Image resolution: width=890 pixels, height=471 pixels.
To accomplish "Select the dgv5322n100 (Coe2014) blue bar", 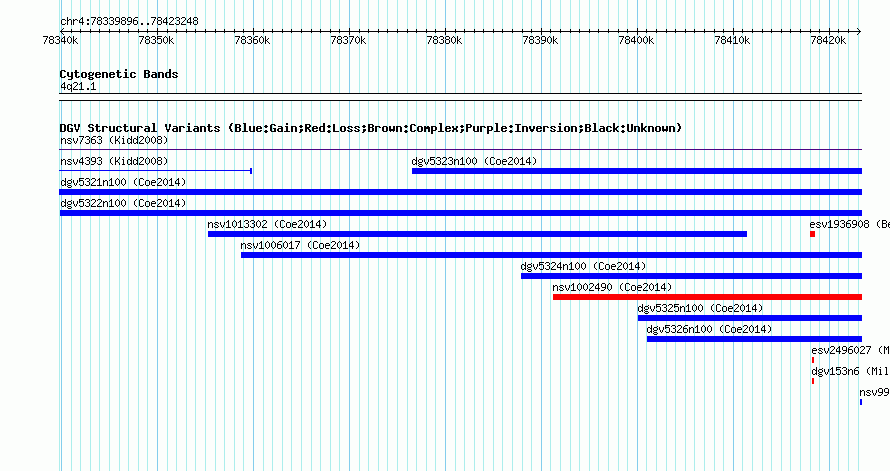I will pyautogui.click(x=460, y=213).
